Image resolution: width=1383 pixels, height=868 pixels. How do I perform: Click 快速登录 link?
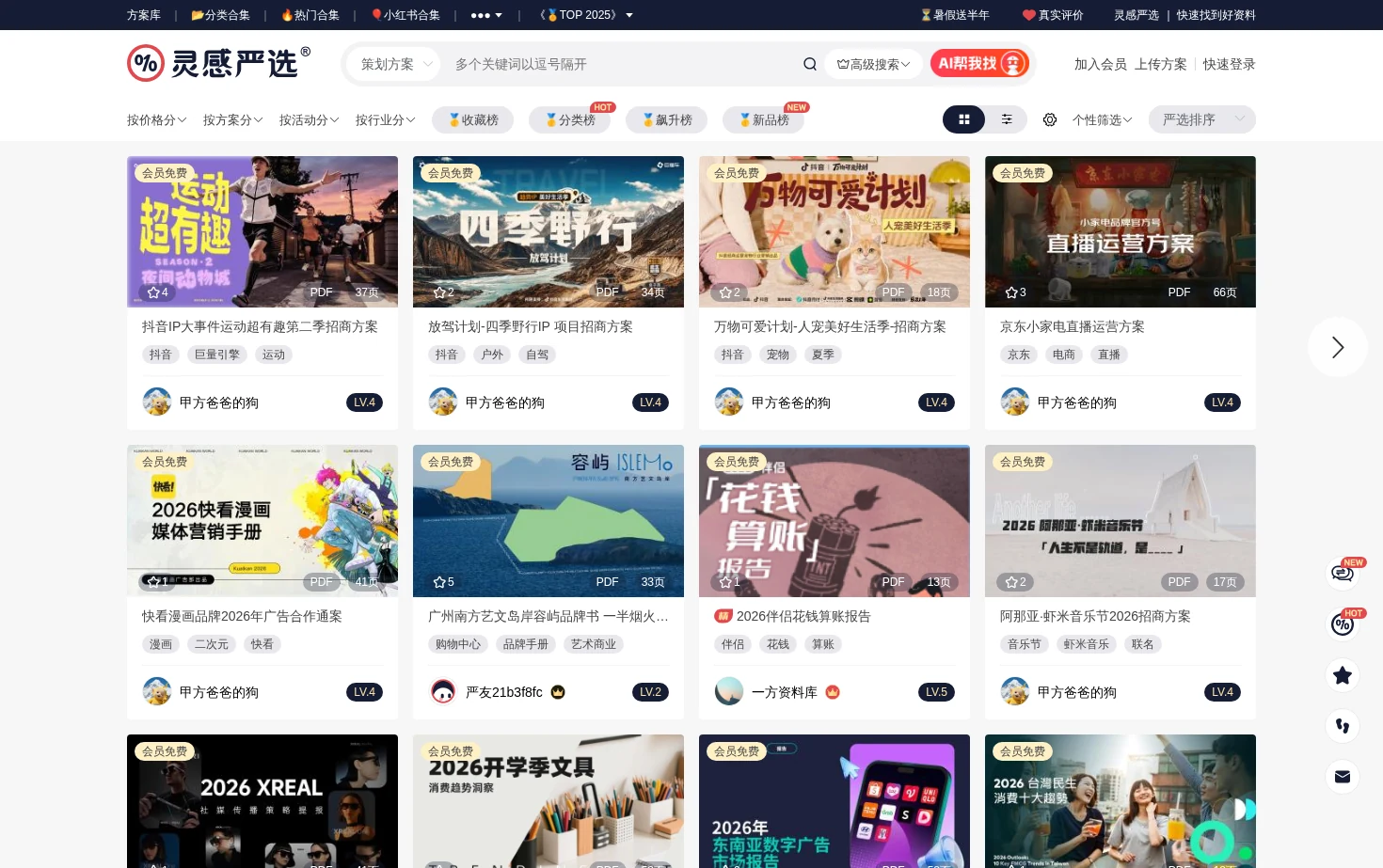coord(1229,64)
